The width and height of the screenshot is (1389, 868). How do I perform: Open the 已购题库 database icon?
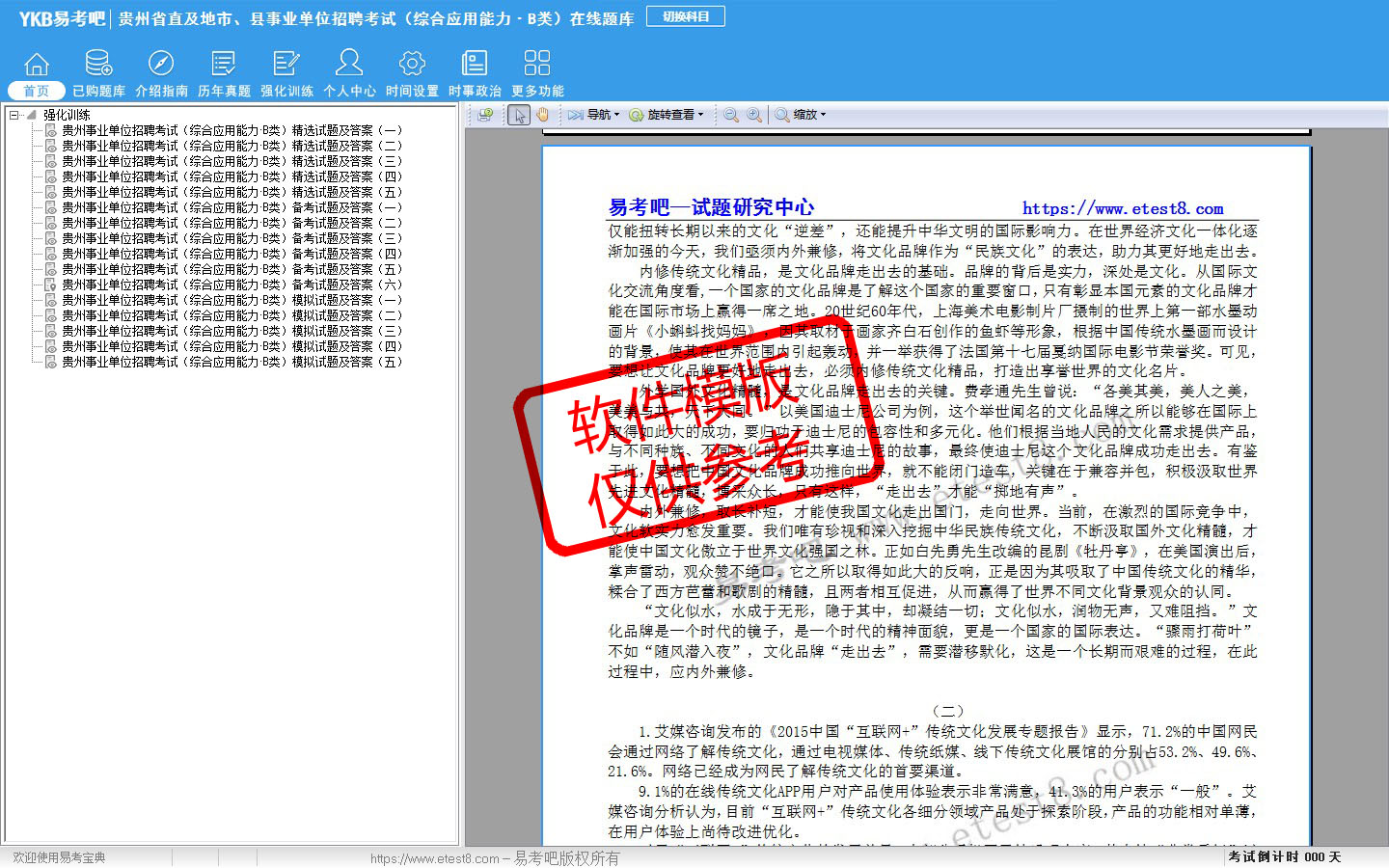(x=98, y=65)
